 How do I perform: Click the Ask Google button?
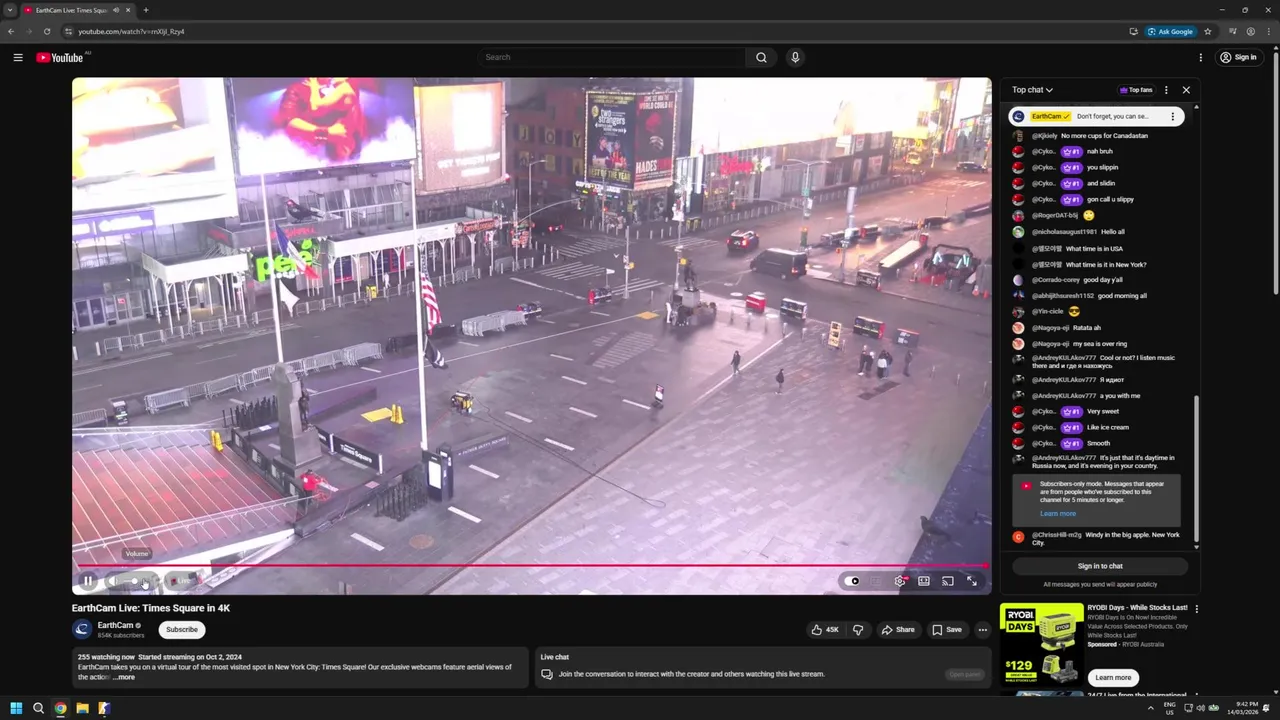[x=1171, y=31]
